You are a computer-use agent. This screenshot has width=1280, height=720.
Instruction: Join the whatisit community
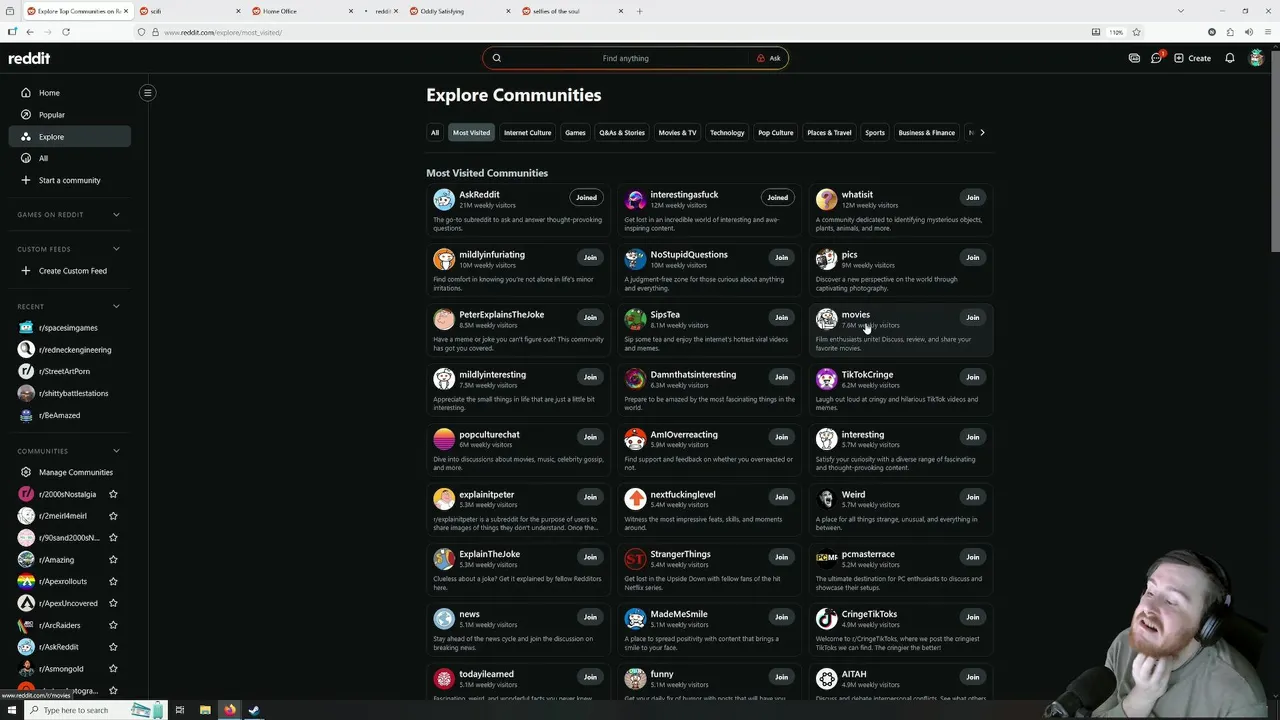coord(972,197)
